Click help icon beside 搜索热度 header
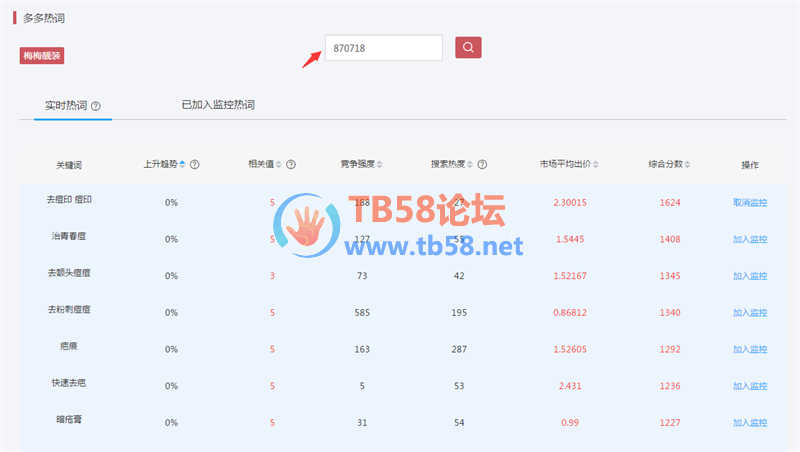Image resolution: width=800 pixels, height=452 pixels. [482, 164]
